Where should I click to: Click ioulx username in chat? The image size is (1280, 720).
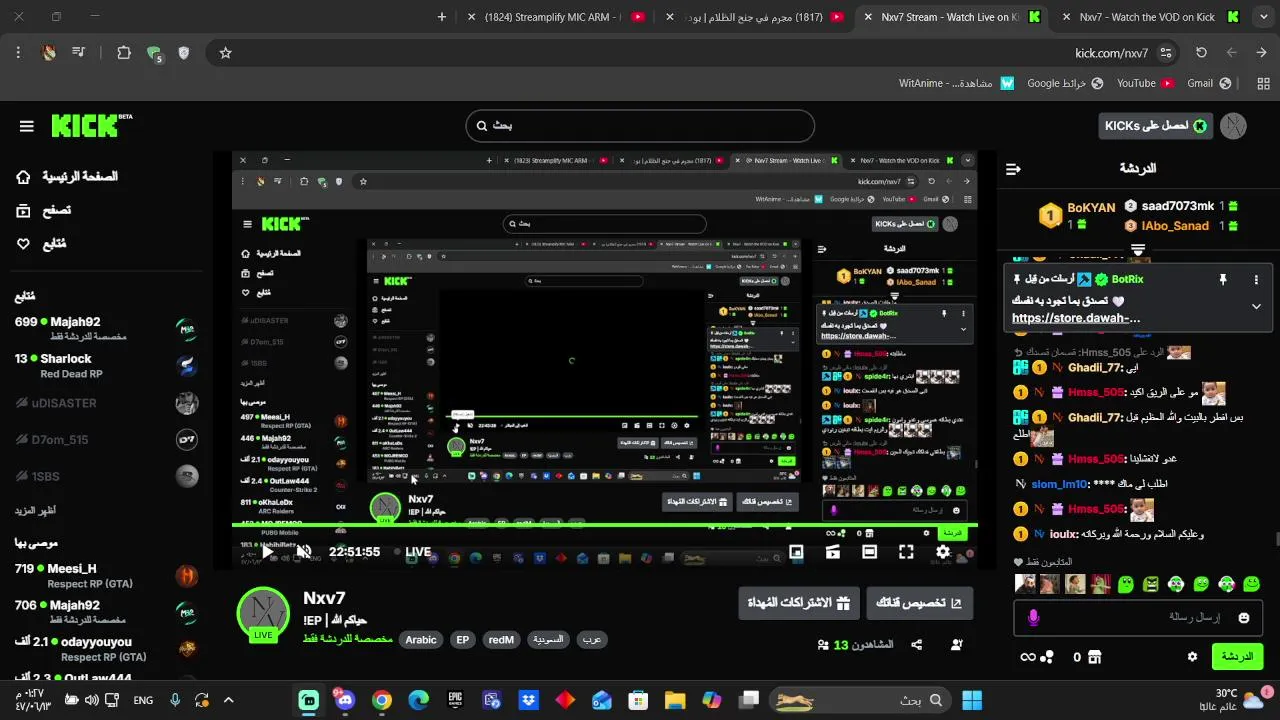(1063, 534)
